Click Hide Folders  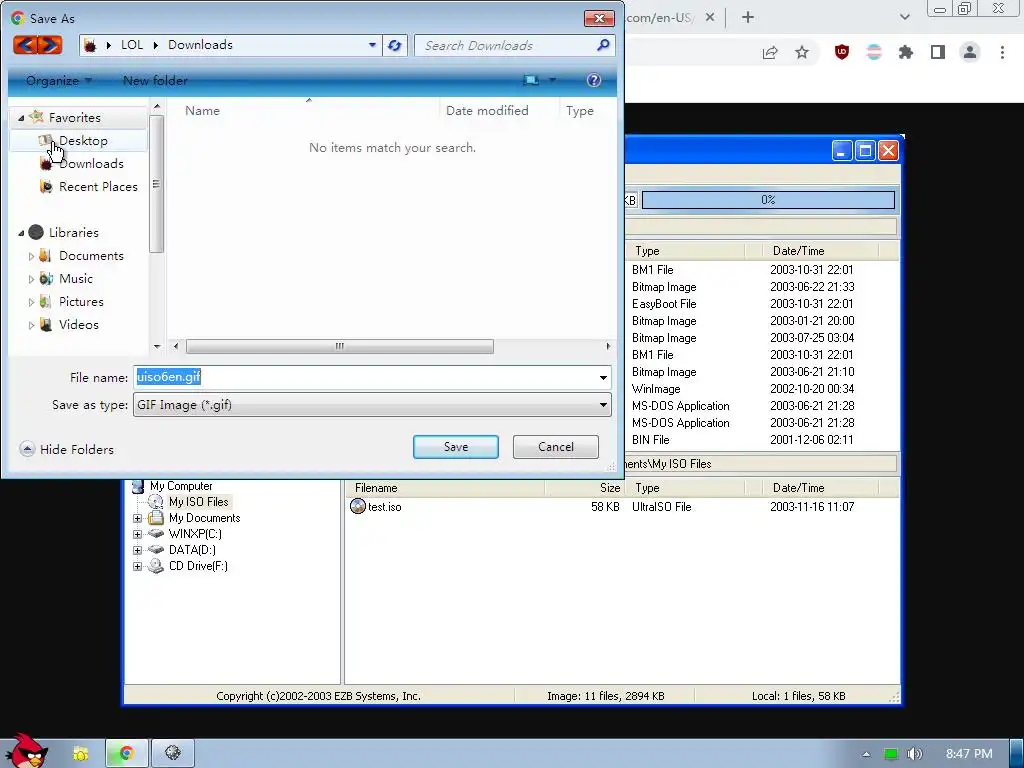67,449
